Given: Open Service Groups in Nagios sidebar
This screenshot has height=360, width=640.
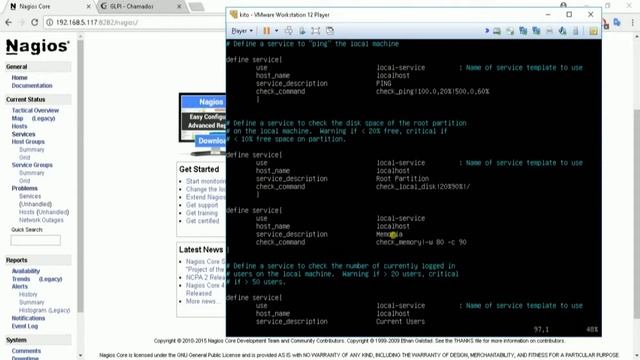Looking at the screenshot, I should 32,165.
